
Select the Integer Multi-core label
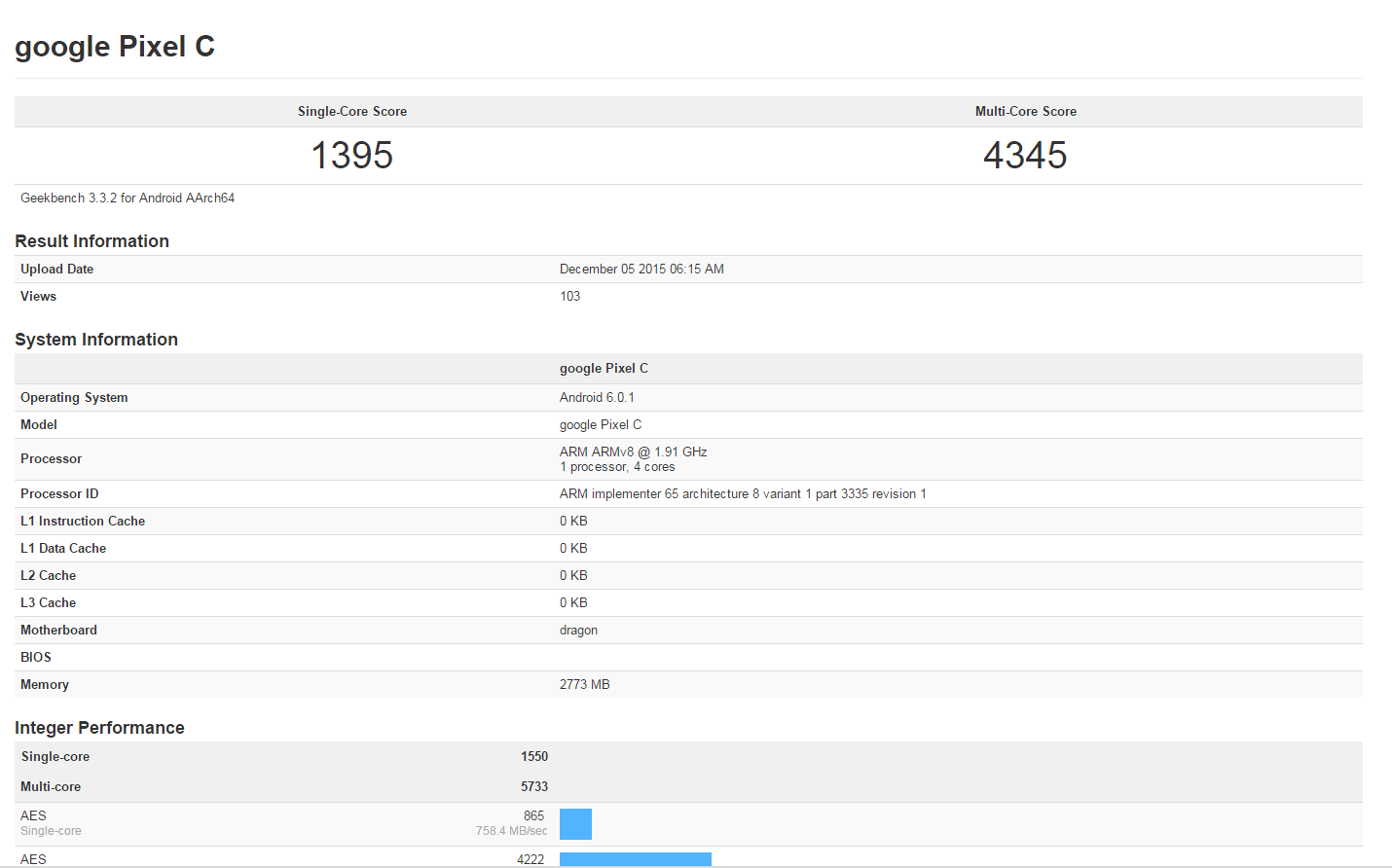coord(51,787)
